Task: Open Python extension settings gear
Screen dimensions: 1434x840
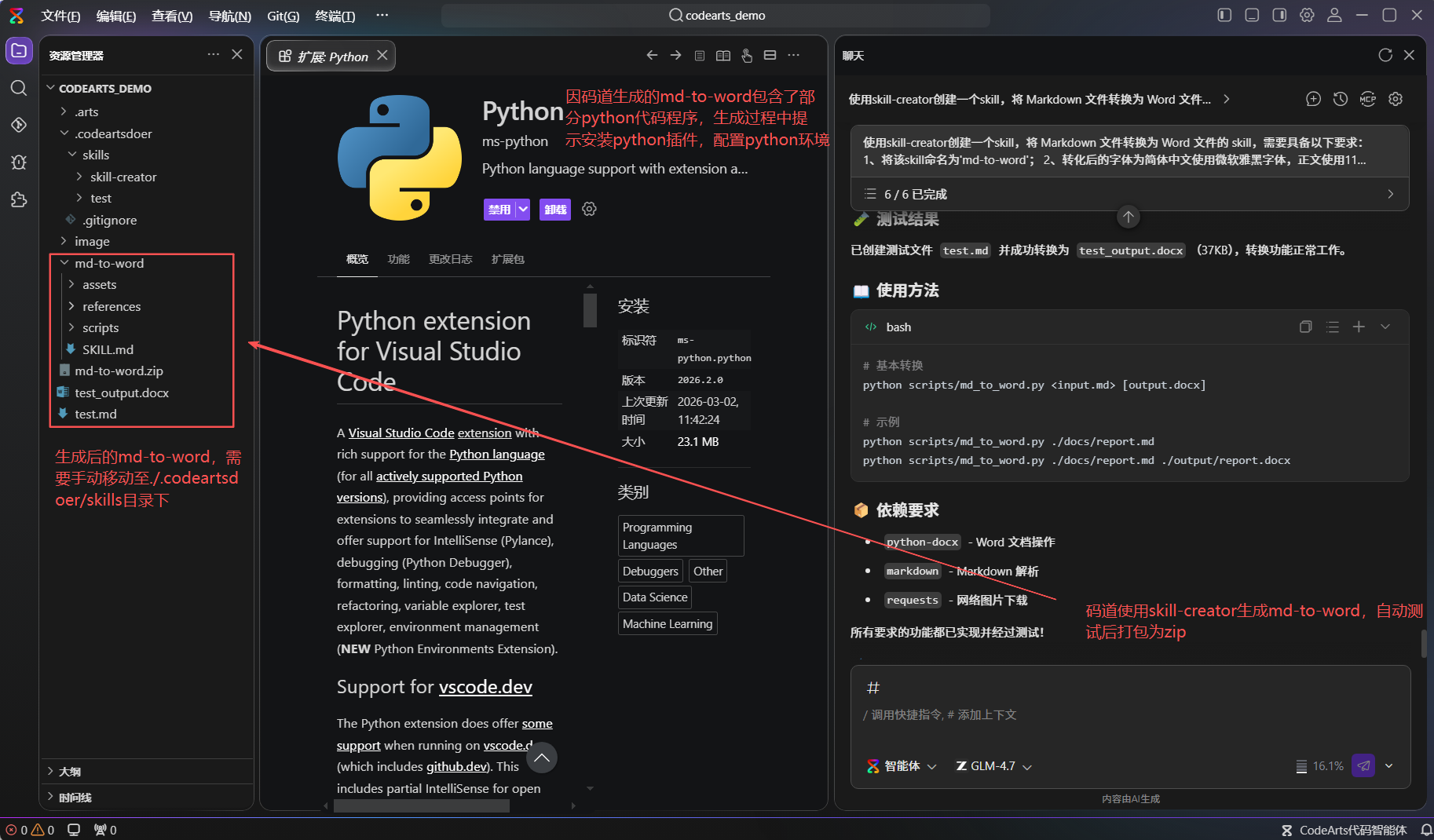Action: coord(589,209)
